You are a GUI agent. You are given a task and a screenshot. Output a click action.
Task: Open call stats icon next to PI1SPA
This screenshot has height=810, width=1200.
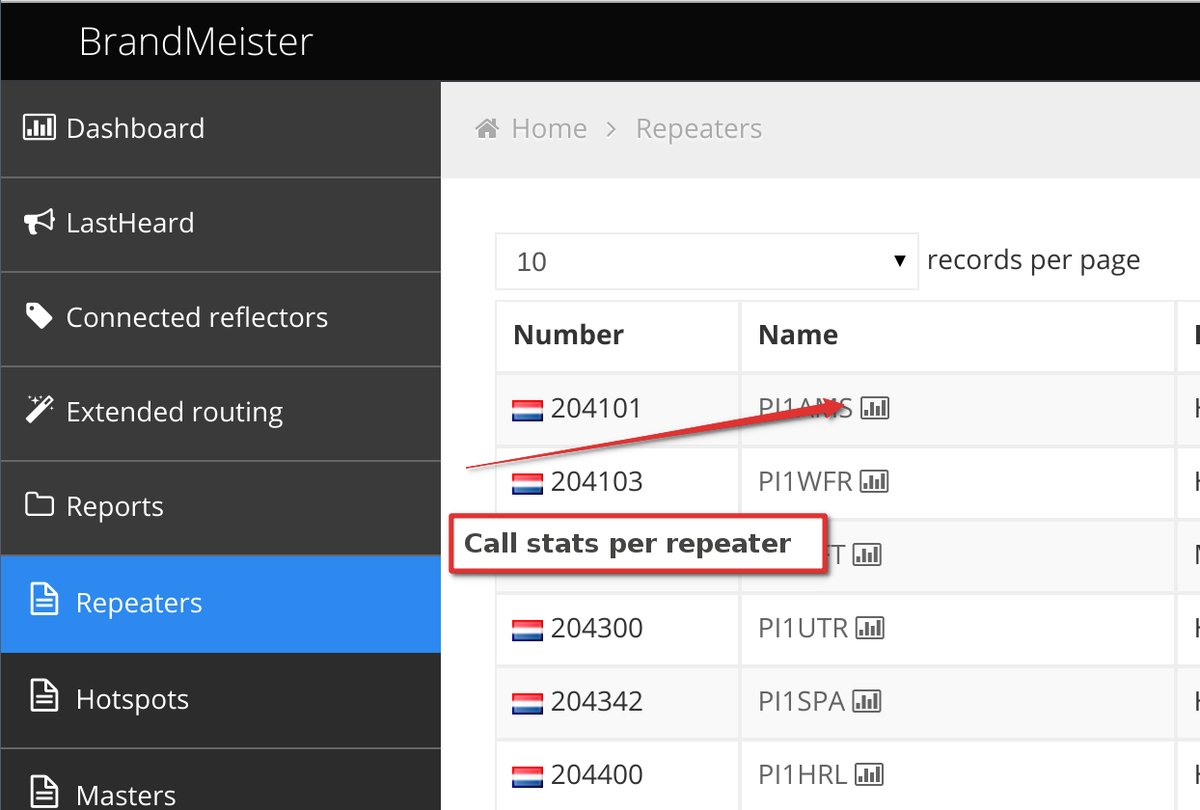pyautogui.click(x=866, y=701)
